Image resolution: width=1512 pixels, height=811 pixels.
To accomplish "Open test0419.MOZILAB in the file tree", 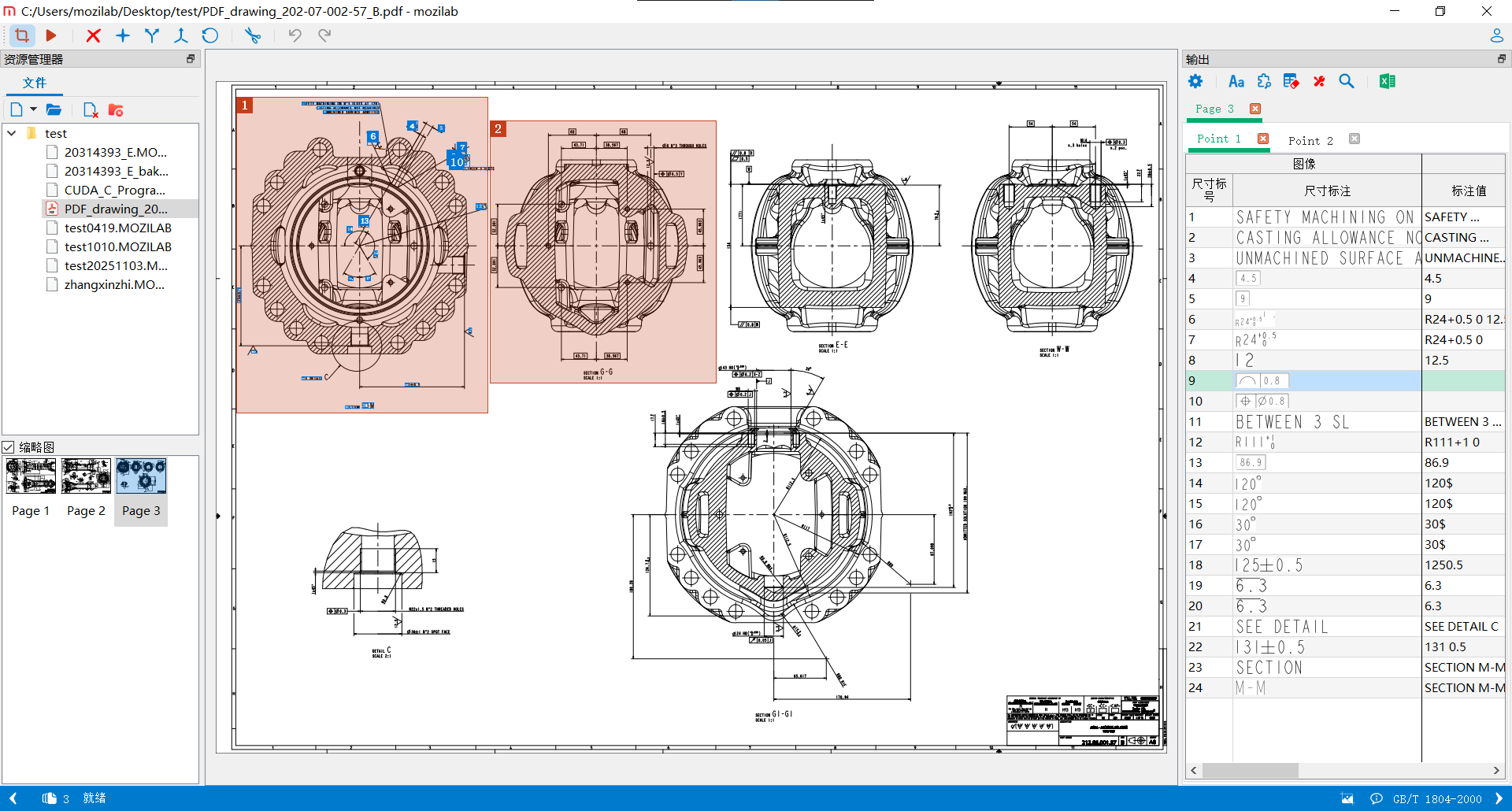I will [117, 228].
